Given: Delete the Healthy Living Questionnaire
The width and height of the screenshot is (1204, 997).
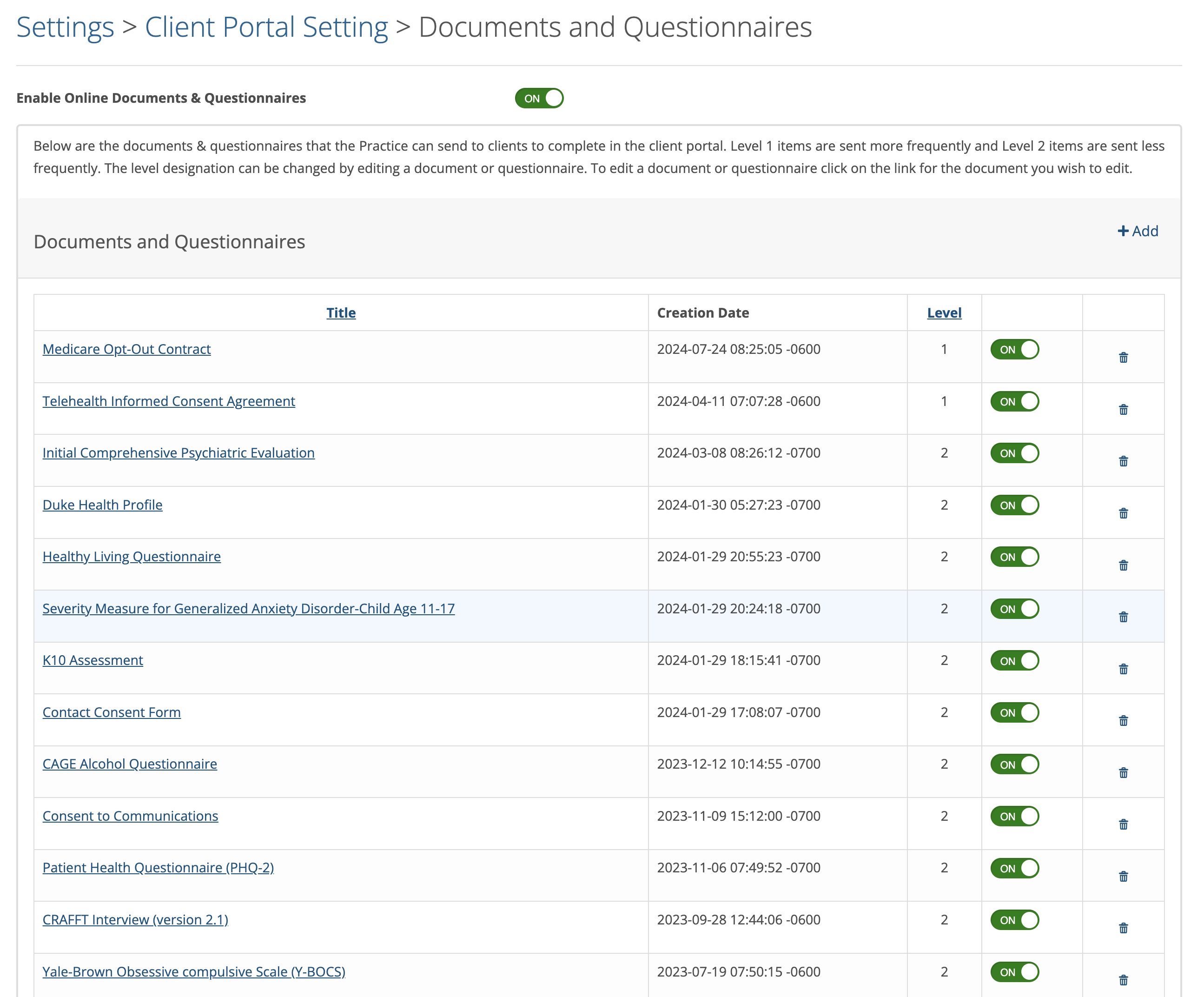Looking at the screenshot, I should pyautogui.click(x=1123, y=565).
